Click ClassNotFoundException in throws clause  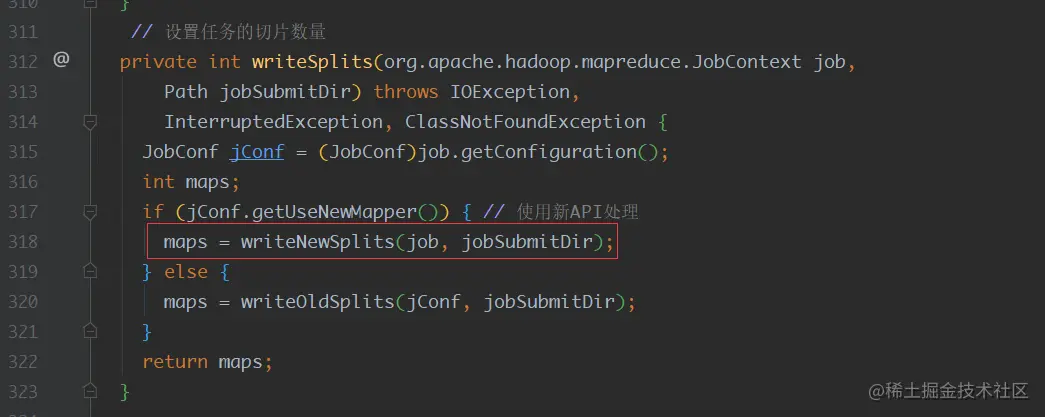point(525,122)
